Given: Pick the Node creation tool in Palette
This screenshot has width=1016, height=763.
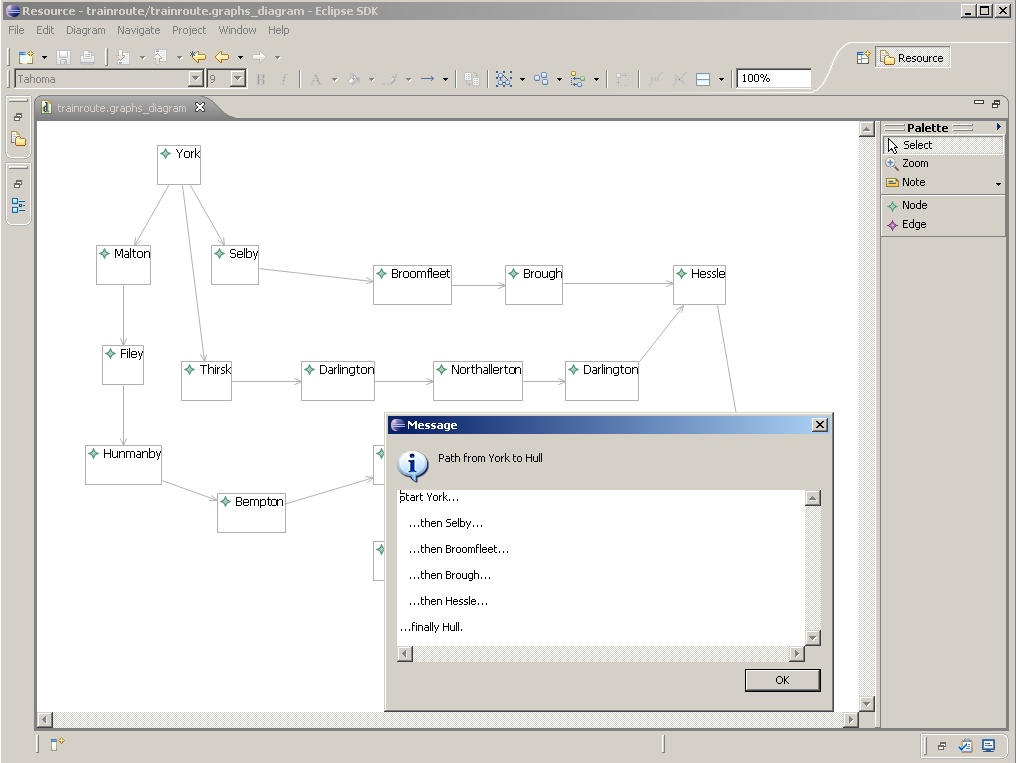Looking at the screenshot, I should coord(943,205).
